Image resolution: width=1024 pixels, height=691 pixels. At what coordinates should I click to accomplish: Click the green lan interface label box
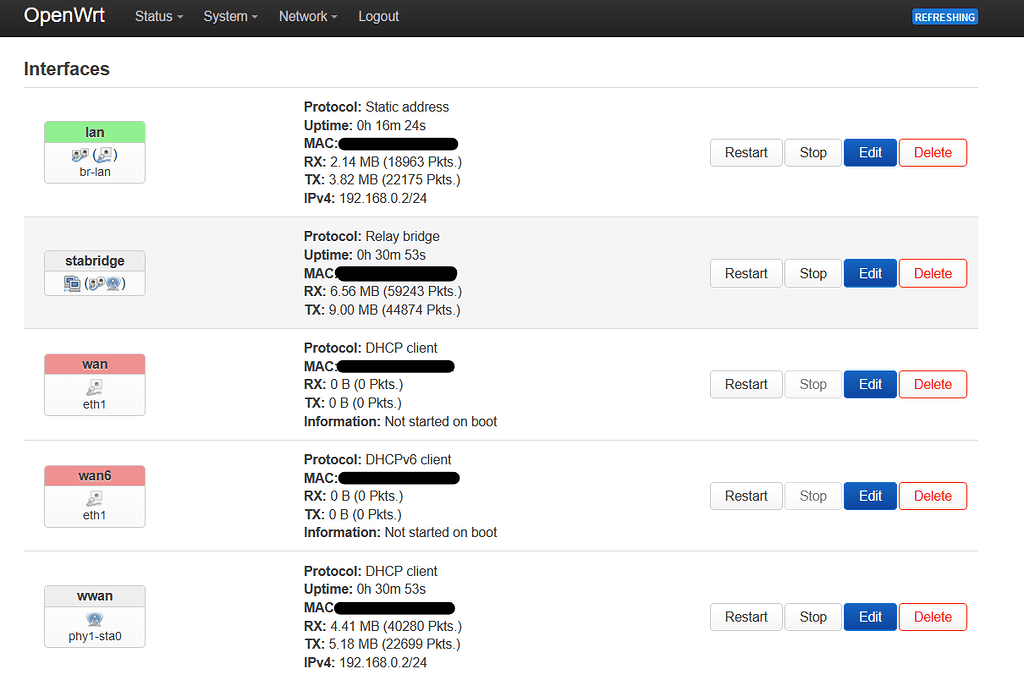[94, 131]
